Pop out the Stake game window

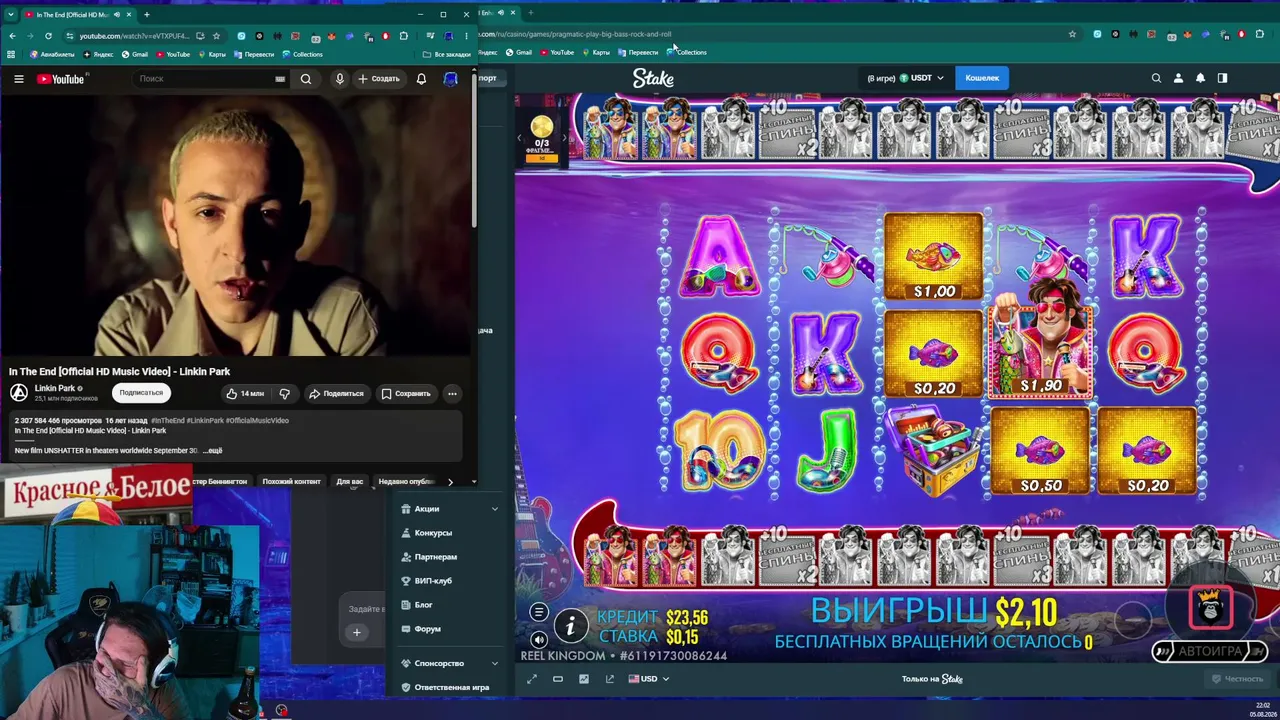pyautogui.click(x=610, y=679)
